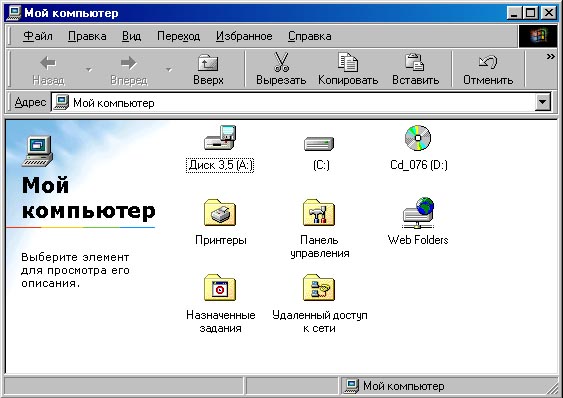Open the Файл menu
The height and width of the screenshot is (398, 563).
tap(38, 36)
